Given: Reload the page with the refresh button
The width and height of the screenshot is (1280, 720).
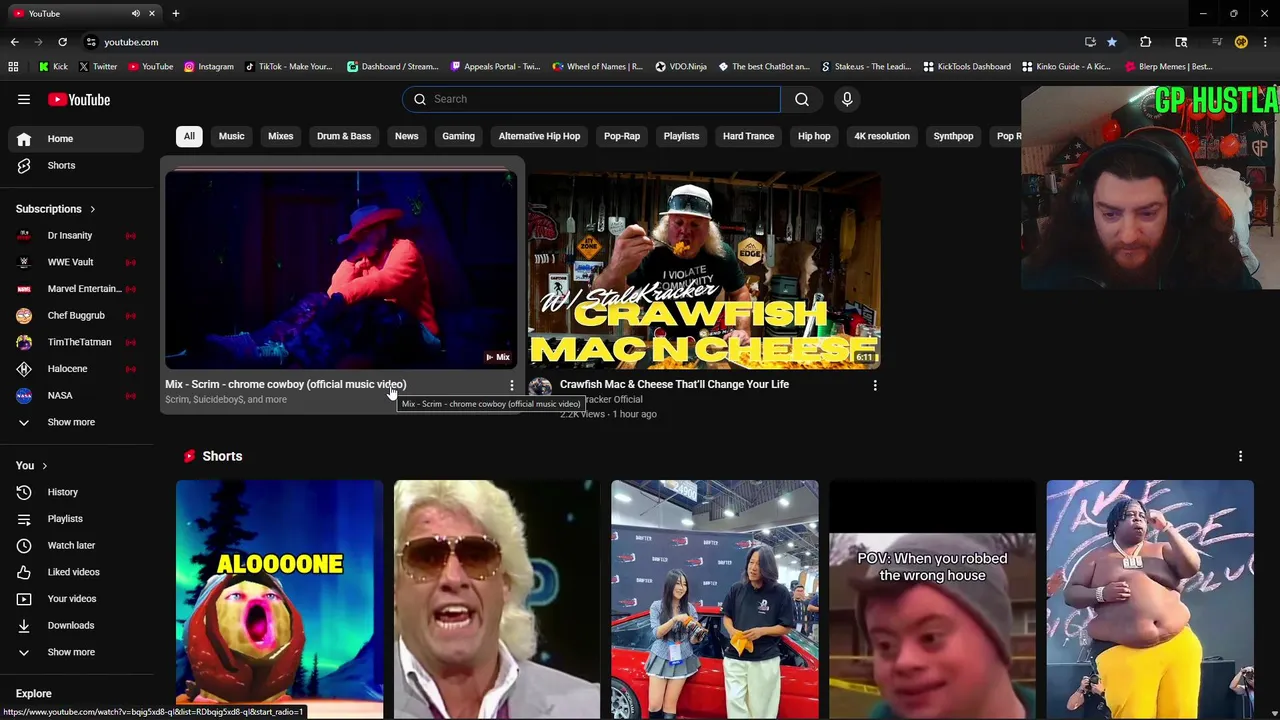Looking at the screenshot, I should tap(62, 42).
